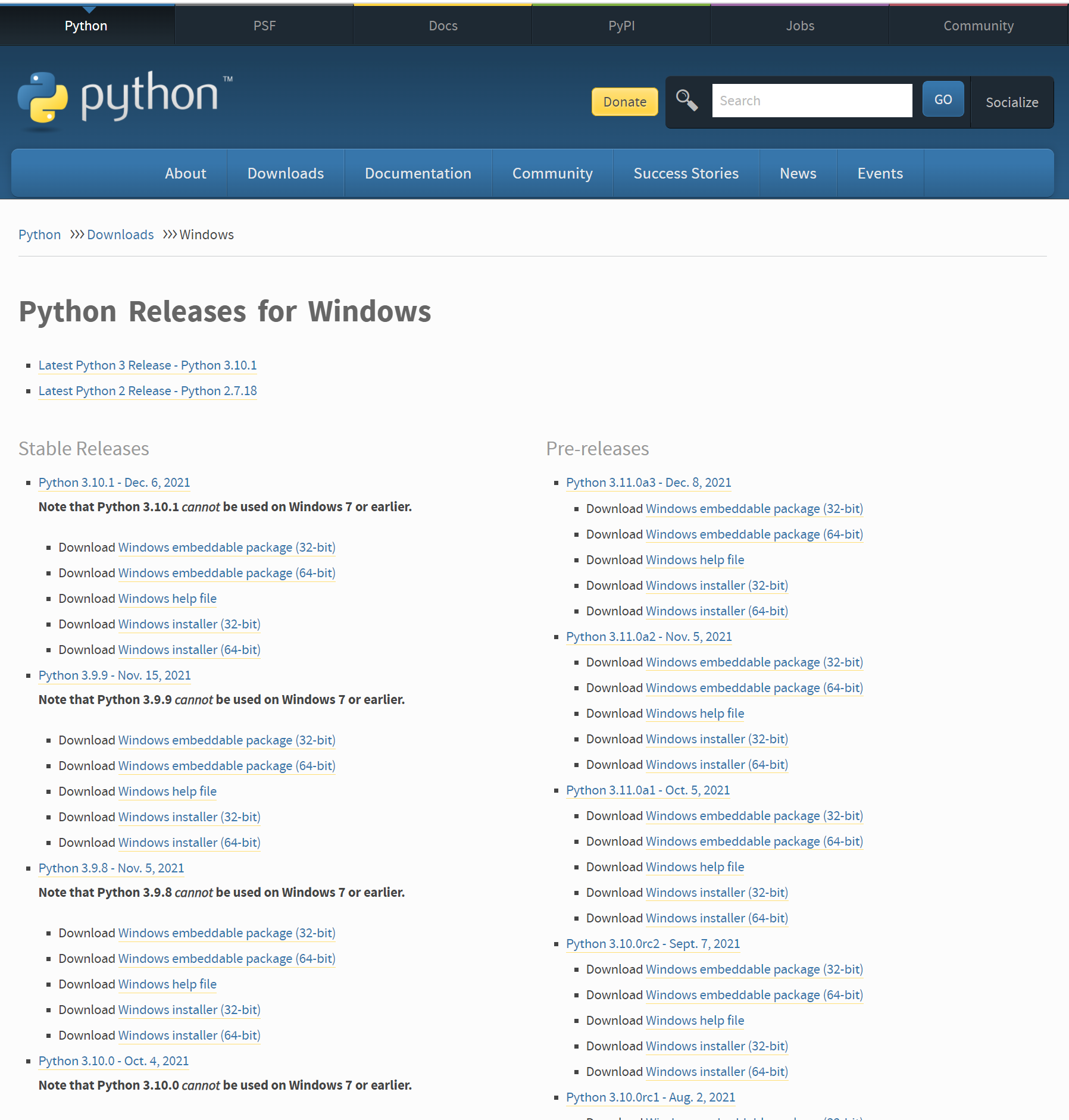Screen dimensions: 1069x1120
Task: Open Latest Python 3 Release - Python 3.10.1
Action: [x=148, y=365]
